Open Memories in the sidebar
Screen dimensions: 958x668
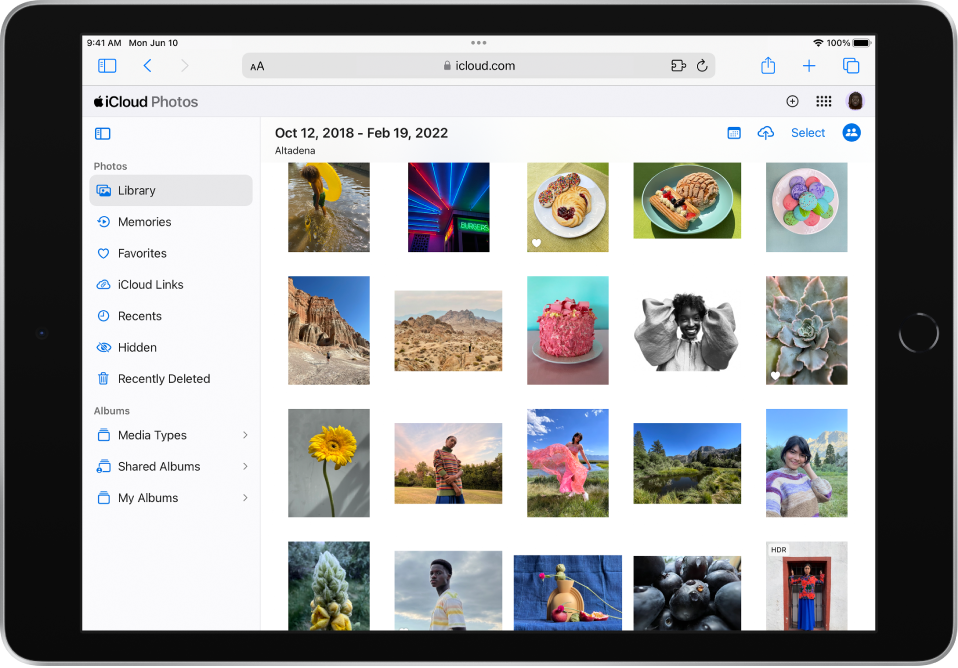171,222
